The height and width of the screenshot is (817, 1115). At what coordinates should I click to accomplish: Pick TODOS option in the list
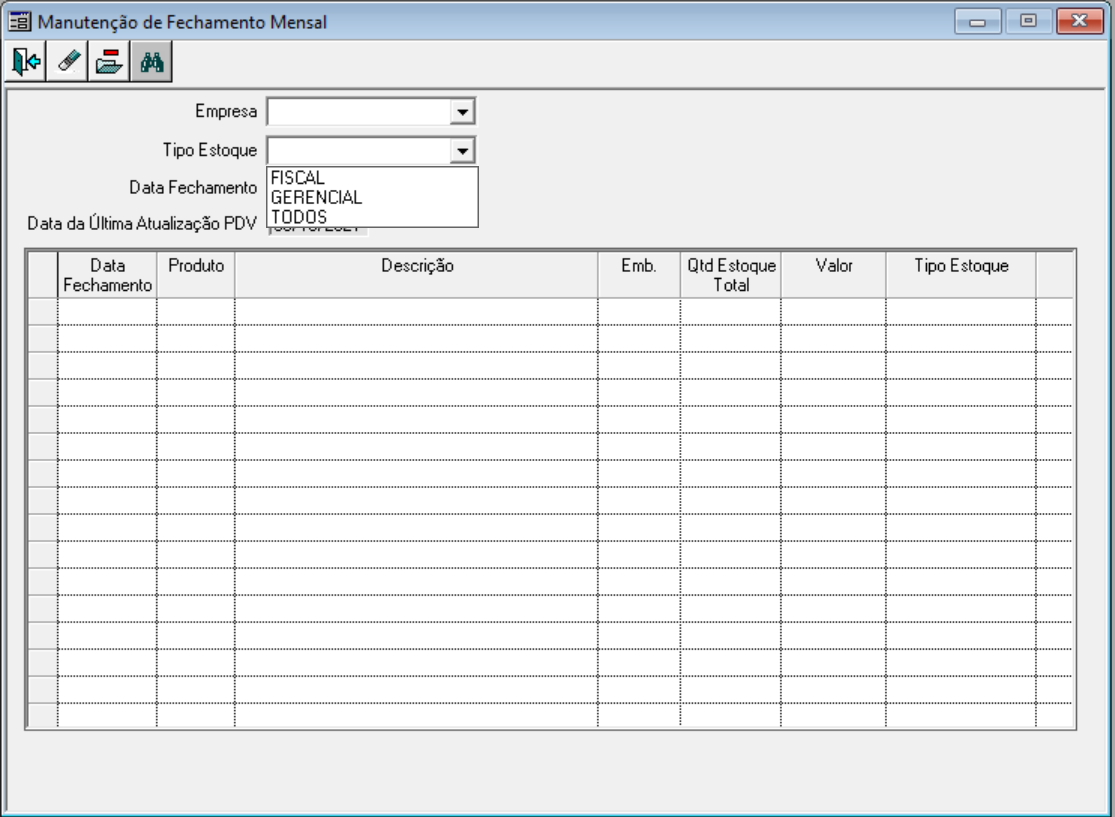tap(372, 217)
